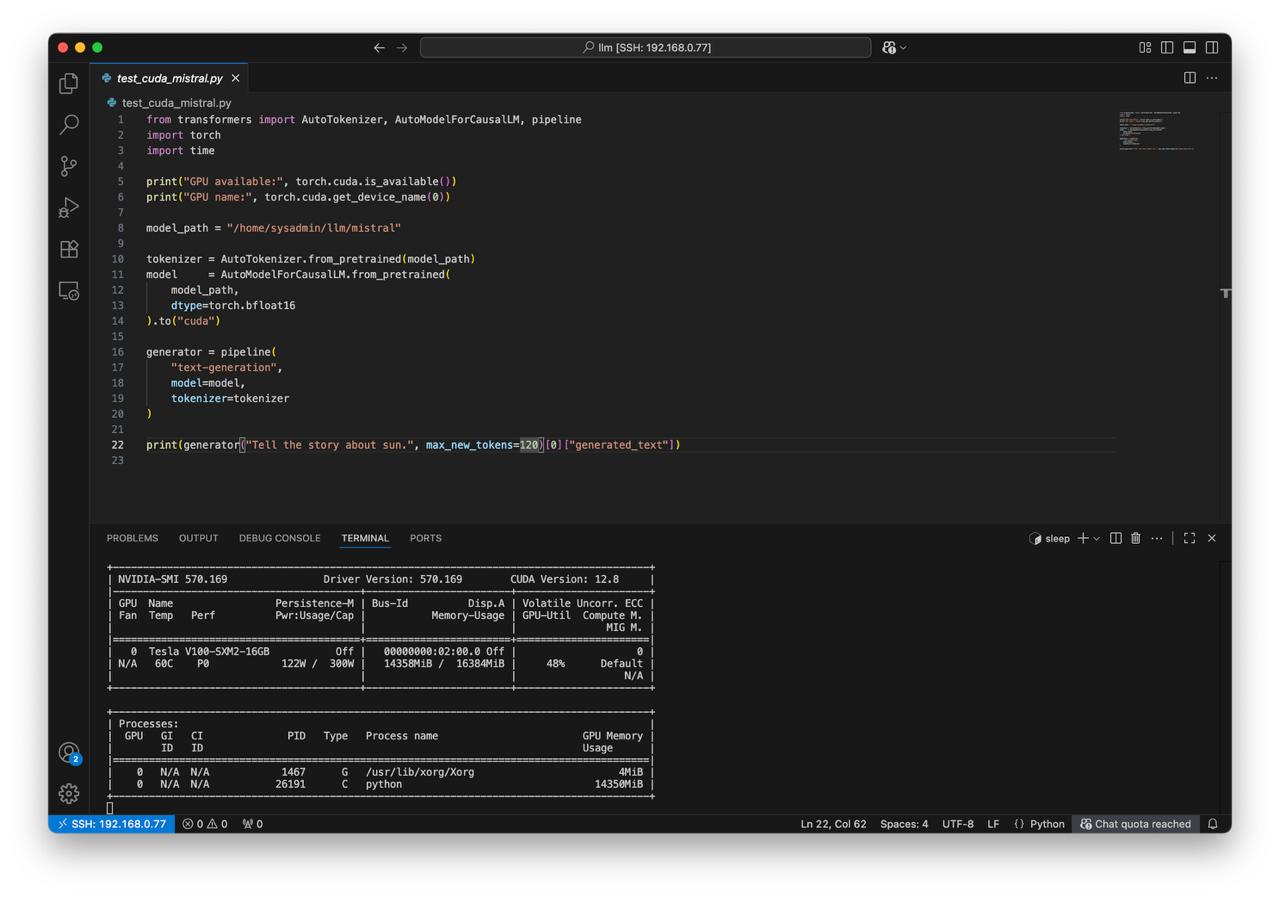Viewport: 1280px width, 897px height.
Task: Change file encoding via UTF-8
Action: tap(957, 824)
